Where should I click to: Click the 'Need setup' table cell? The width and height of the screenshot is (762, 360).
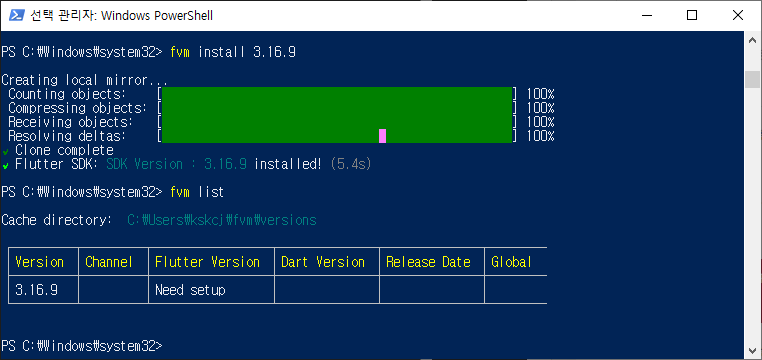pyautogui.click(x=190, y=291)
